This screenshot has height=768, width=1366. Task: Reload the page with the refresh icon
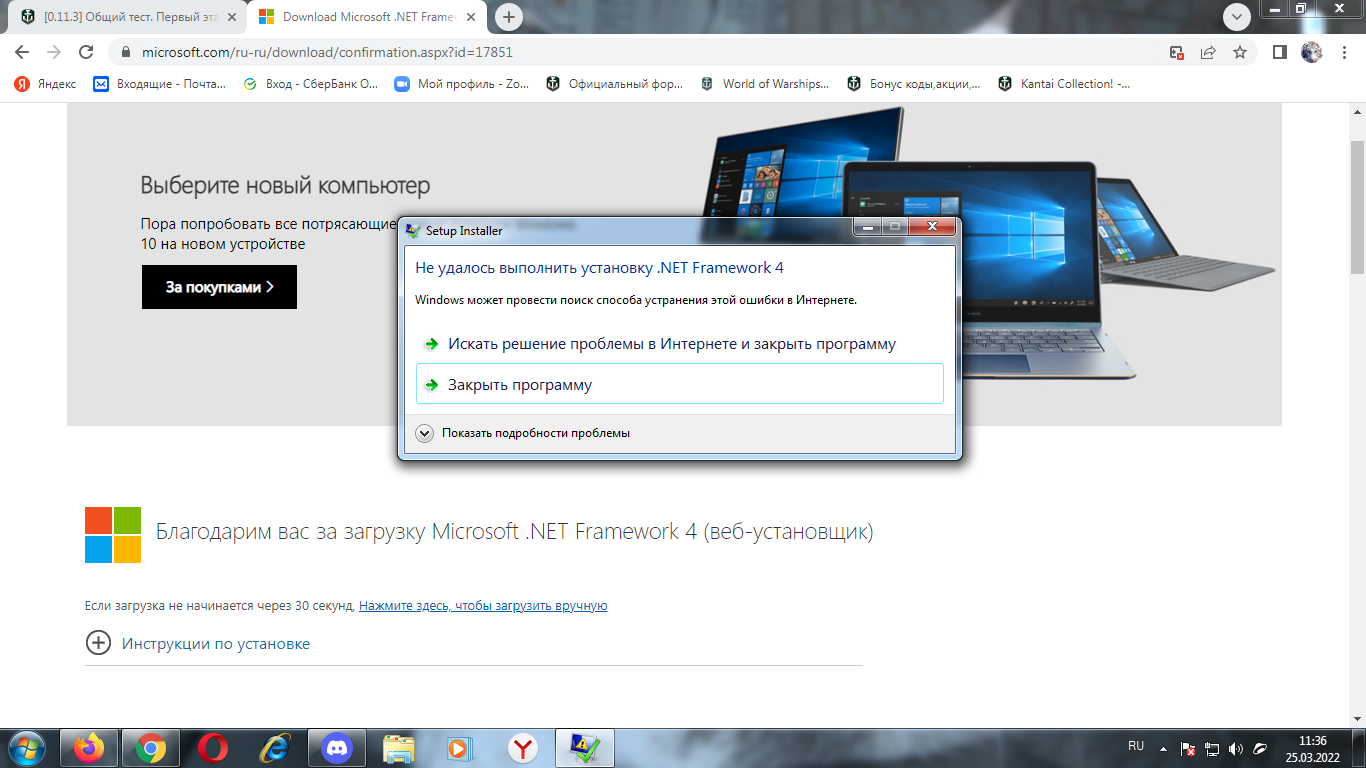[x=86, y=52]
